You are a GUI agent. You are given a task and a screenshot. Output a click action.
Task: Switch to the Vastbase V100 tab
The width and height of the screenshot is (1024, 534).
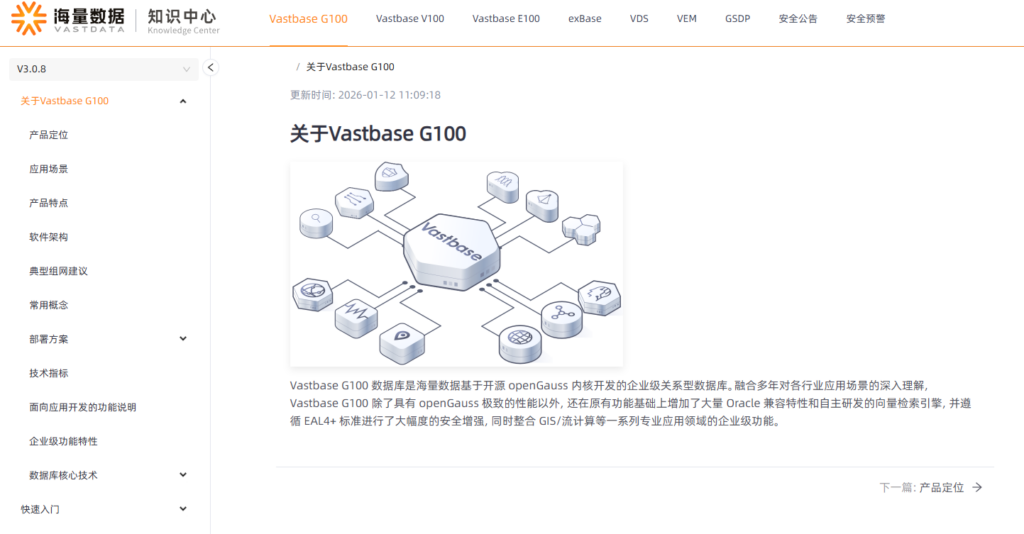409,19
